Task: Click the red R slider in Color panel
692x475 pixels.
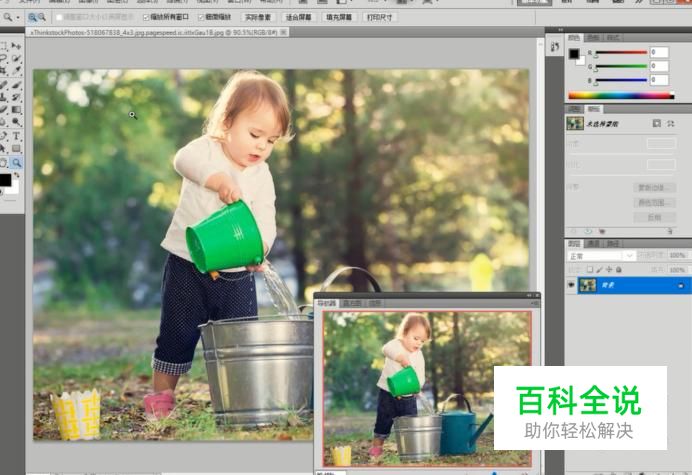Action: (621, 53)
